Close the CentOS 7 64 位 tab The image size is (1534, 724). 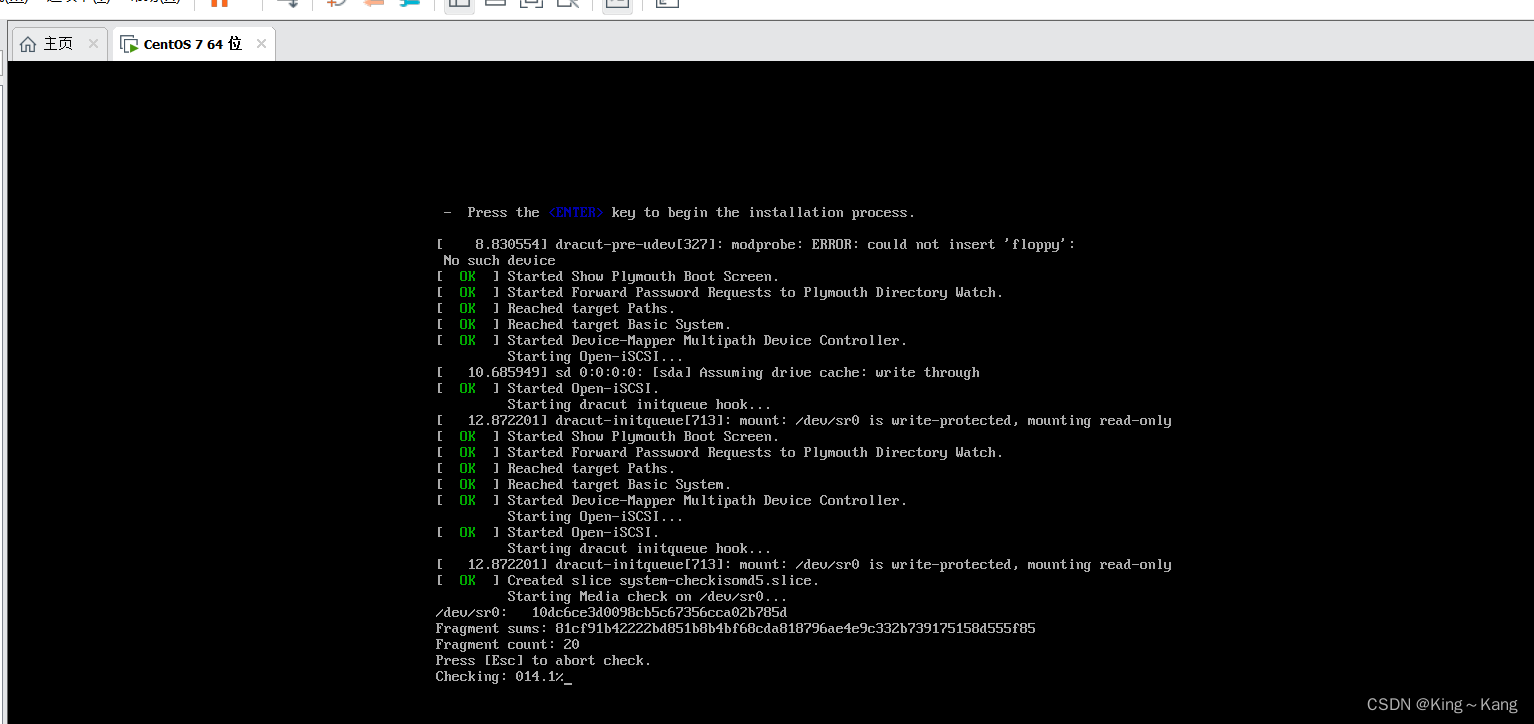coord(261,44)
